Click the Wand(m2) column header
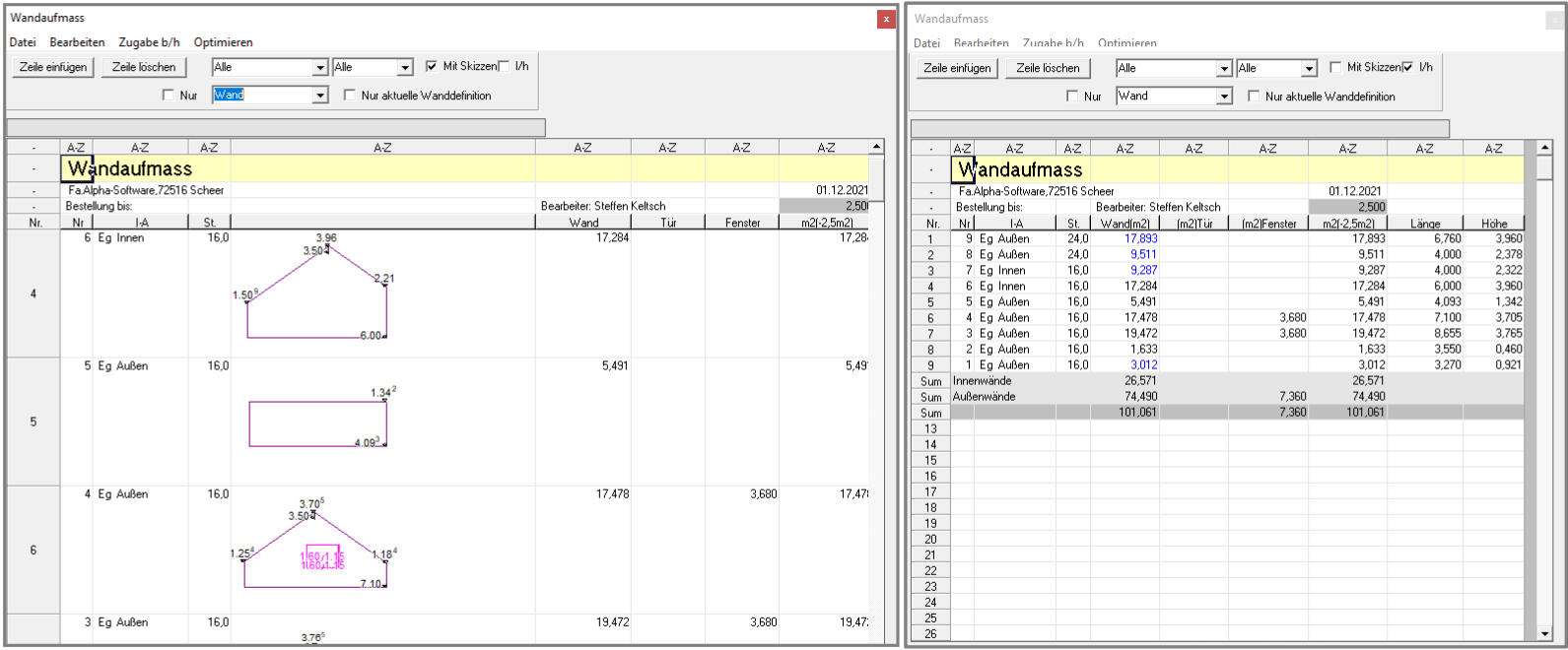The height and width of the screenshot is (650, 1568). (1125, 224)
